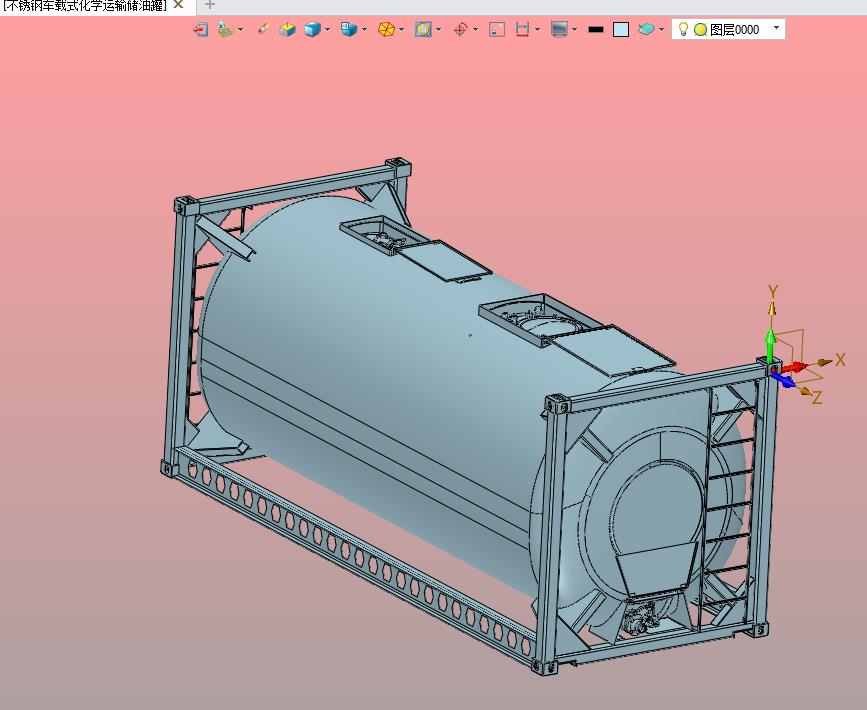
Task: Expand the shaded cube dropdown arrow
Action: (x=328, y=30)
